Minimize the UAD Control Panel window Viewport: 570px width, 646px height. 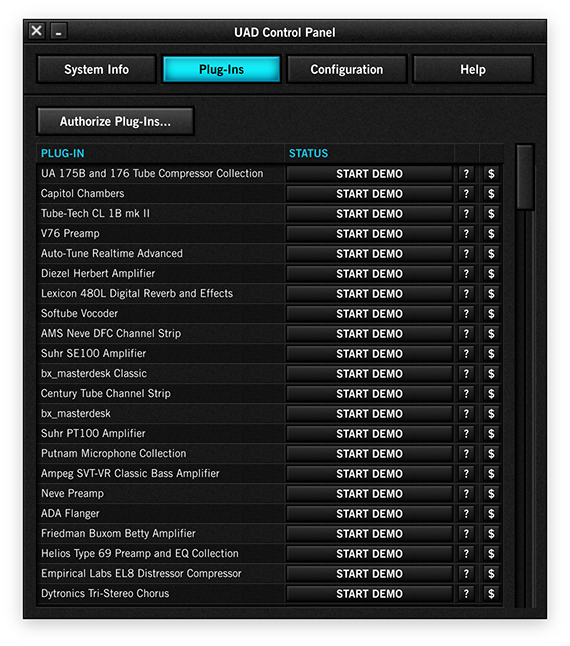pos(59,31)
